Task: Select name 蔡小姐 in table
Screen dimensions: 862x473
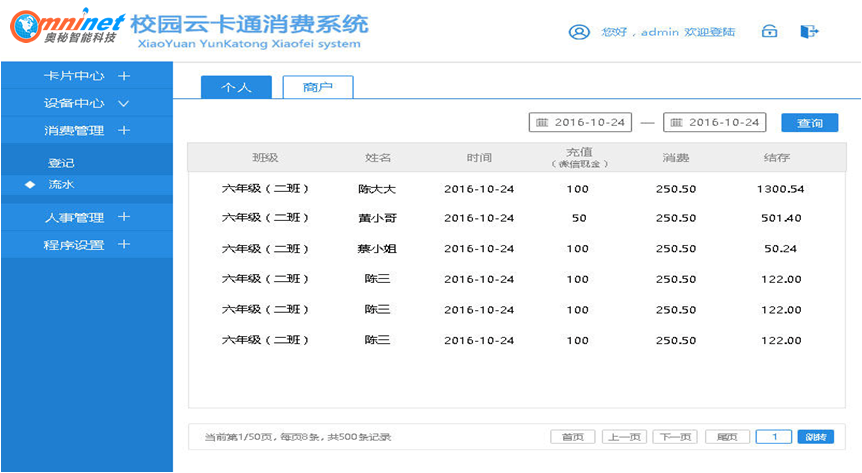Action: [377, 249]
